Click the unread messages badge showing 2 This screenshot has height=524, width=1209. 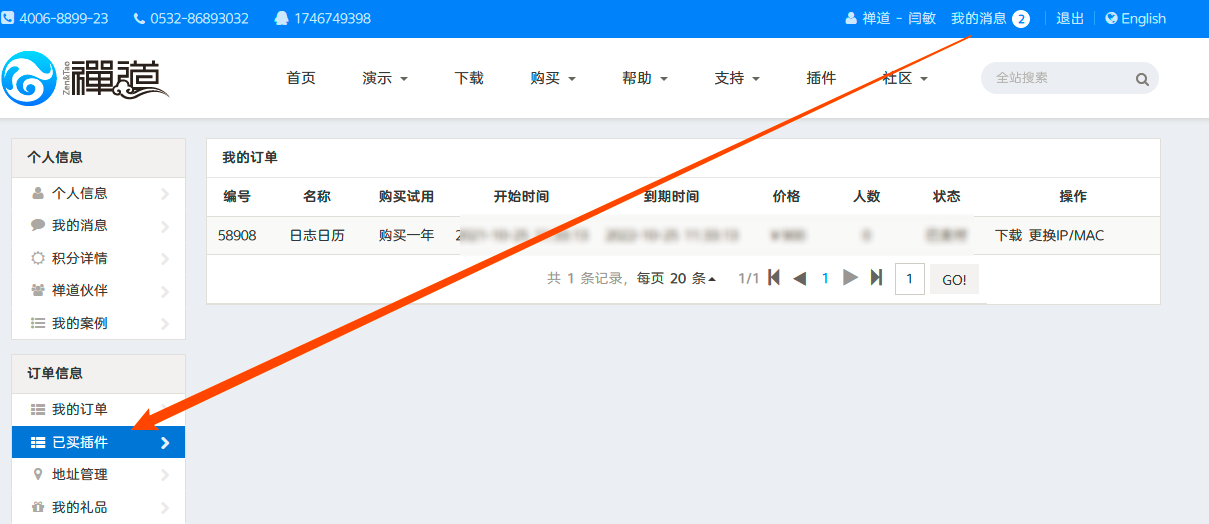1020,19
